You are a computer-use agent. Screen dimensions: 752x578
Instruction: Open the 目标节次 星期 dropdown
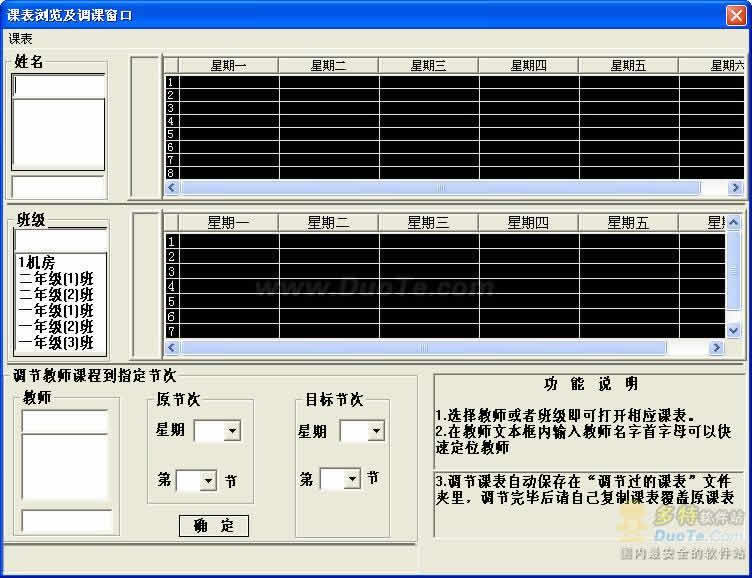376,430
